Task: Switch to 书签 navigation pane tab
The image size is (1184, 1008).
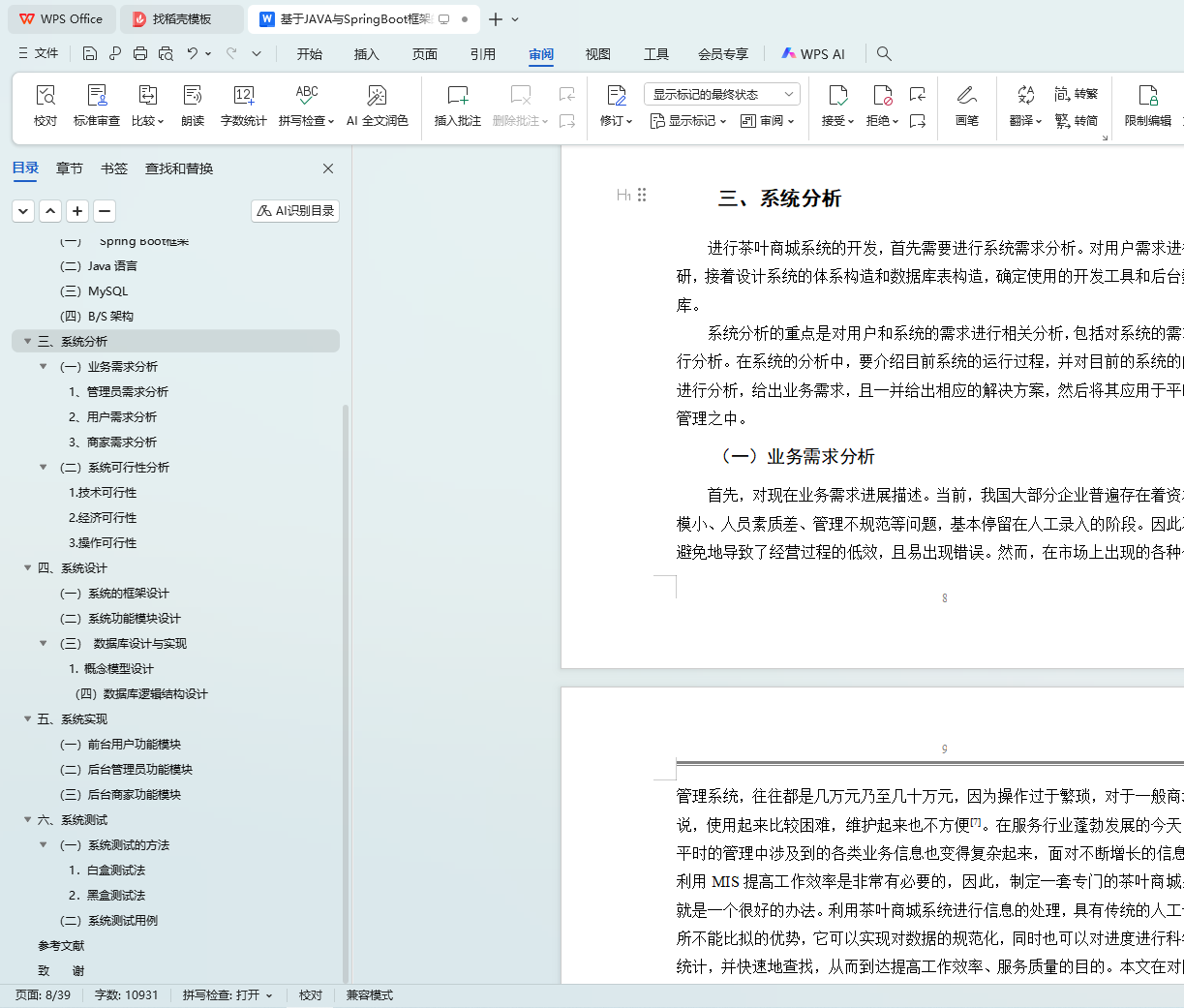Action: tap(114, 168)
